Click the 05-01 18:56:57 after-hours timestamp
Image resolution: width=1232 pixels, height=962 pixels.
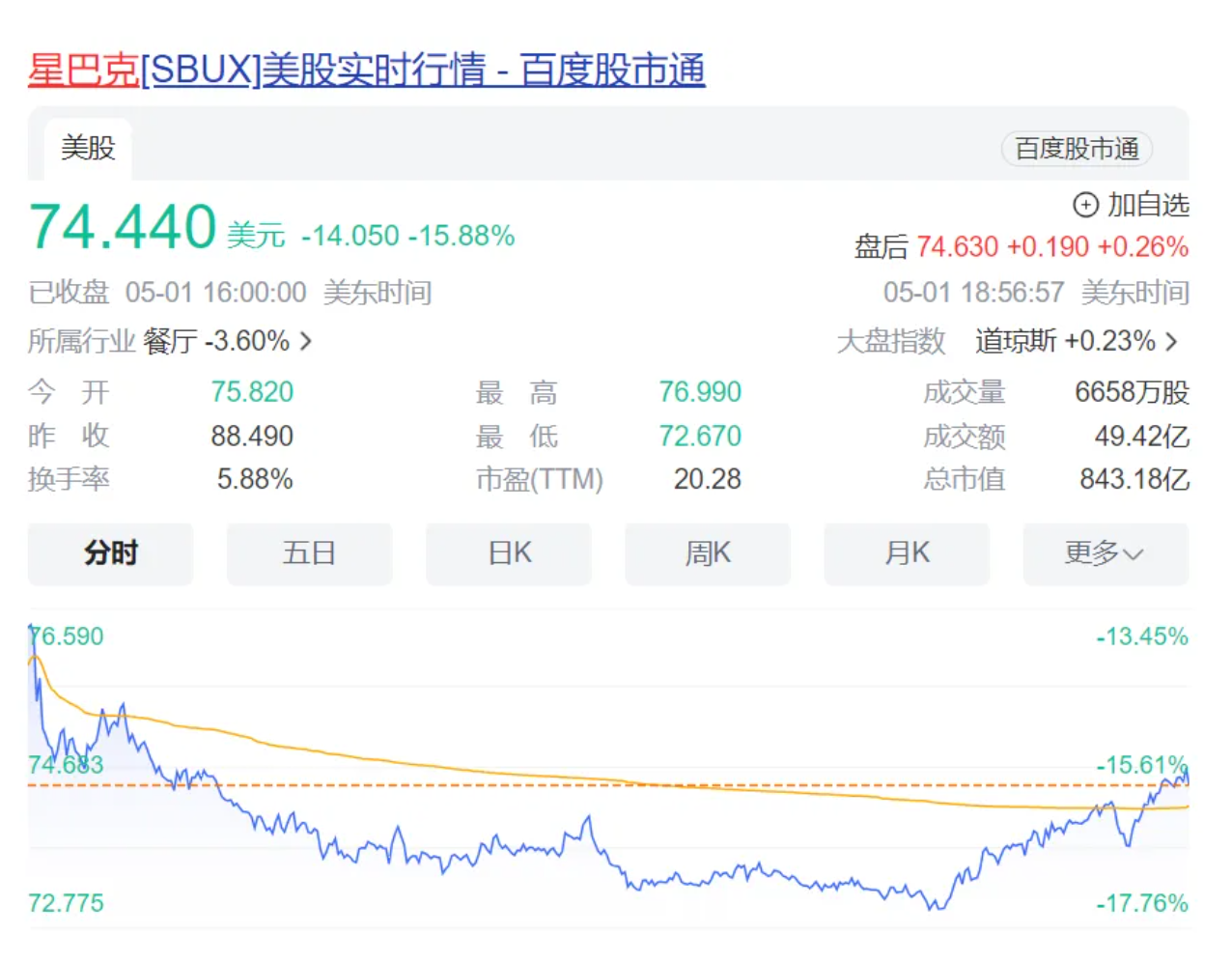pyautogui.click(x=974, y=293)
